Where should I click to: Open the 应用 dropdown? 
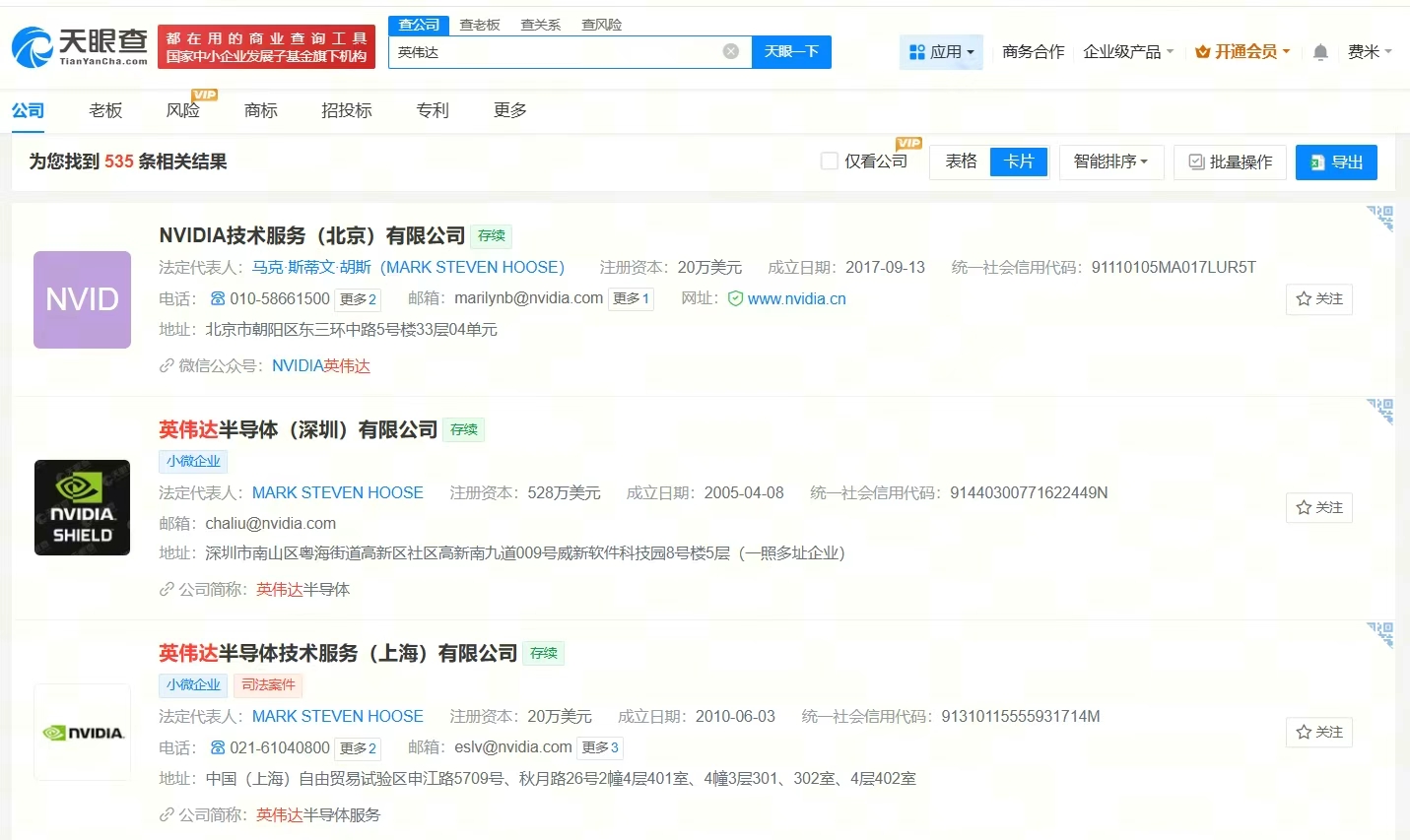pos(941,51)
